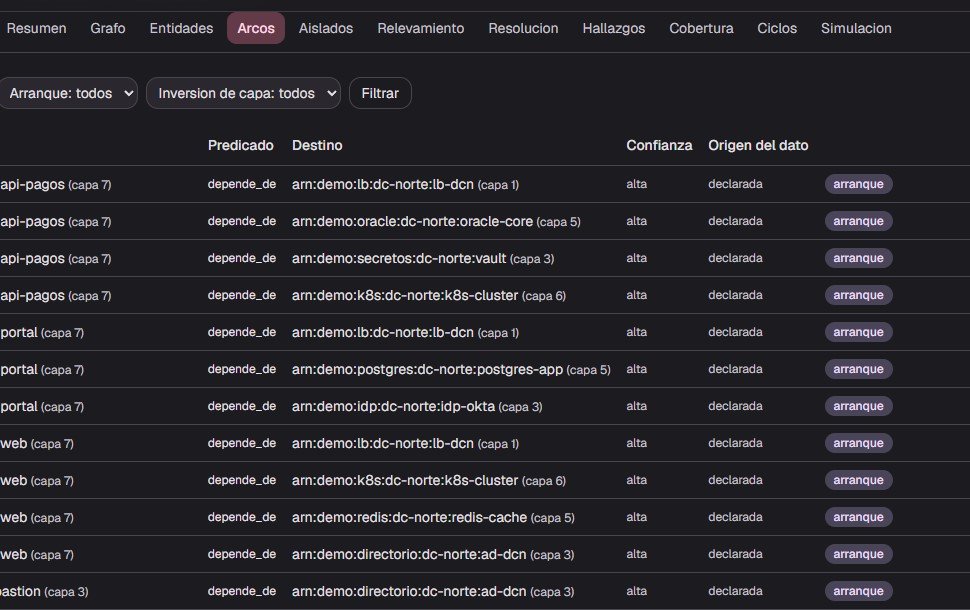Click arranque badge in vault row
The height and width of the screenshot is (610, 970).
click(858, 258)
